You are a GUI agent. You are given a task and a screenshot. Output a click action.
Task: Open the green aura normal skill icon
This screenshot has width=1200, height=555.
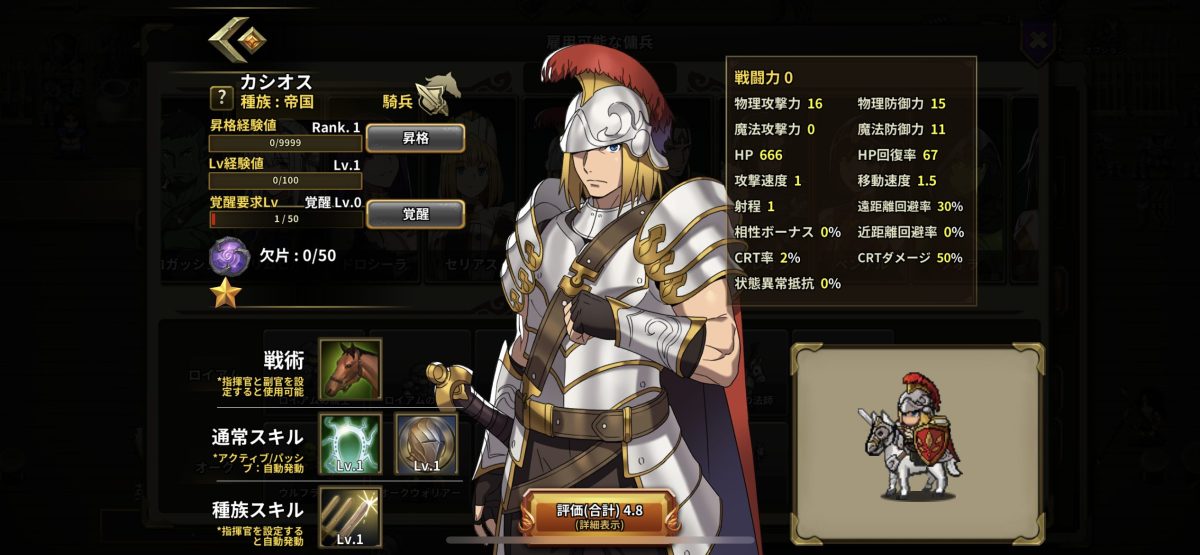(350, 444)
